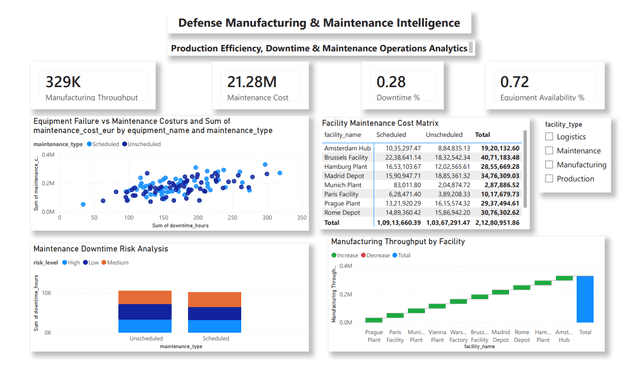Click the Medium risk level legend marker
Viewport: 640px width, 370px height.
tap(104, 262)
